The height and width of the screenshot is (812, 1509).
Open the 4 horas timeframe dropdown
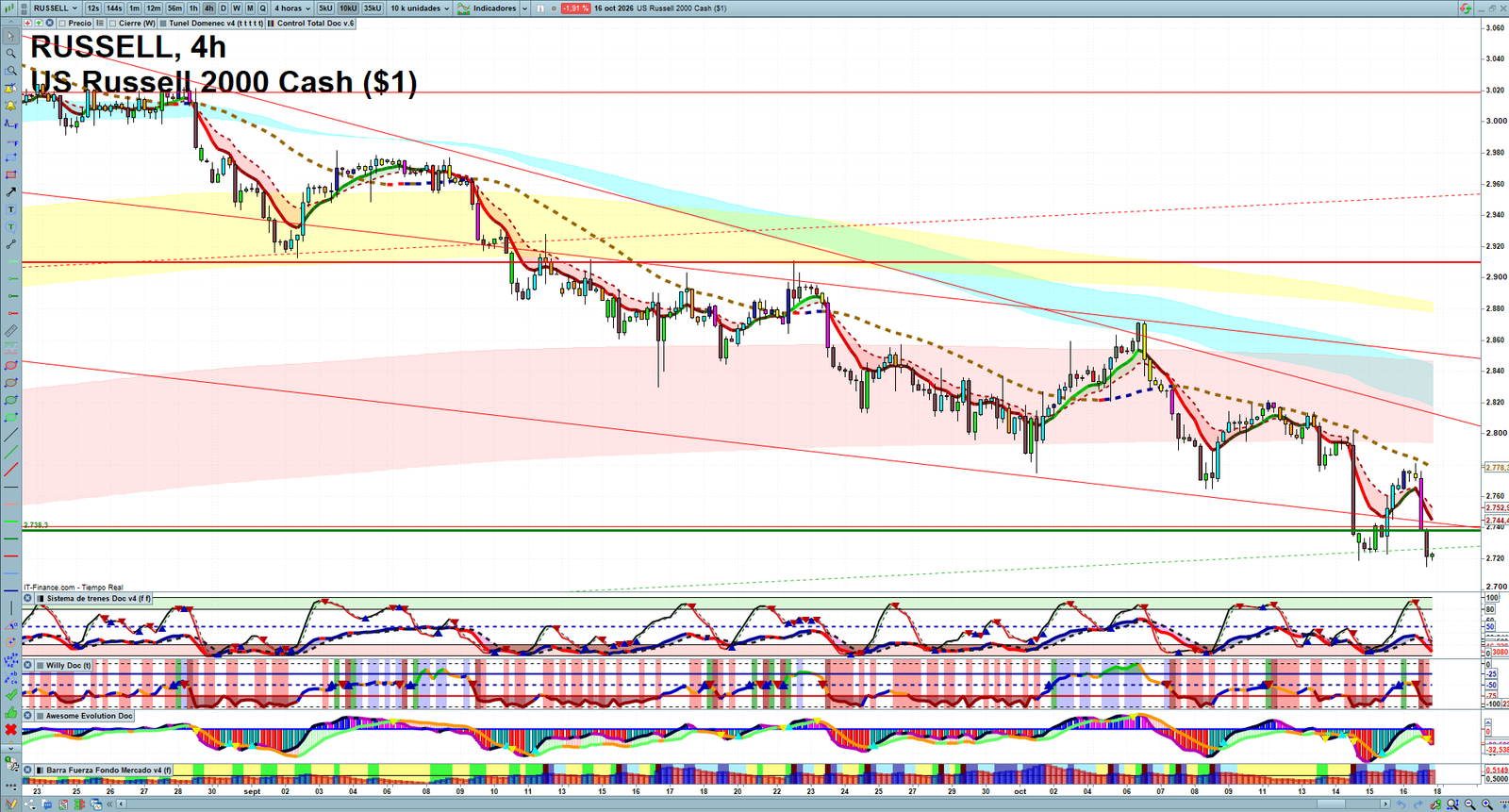[x=291, y=8]
